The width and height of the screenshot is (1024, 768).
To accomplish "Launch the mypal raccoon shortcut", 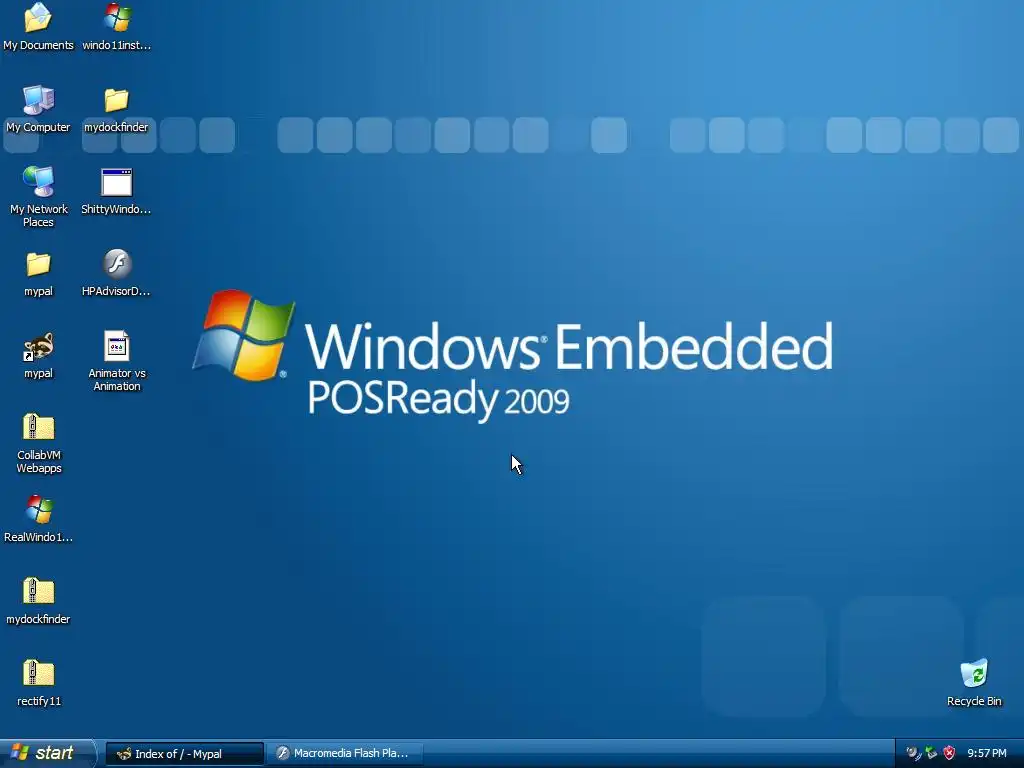I will (x=39, y=355).
